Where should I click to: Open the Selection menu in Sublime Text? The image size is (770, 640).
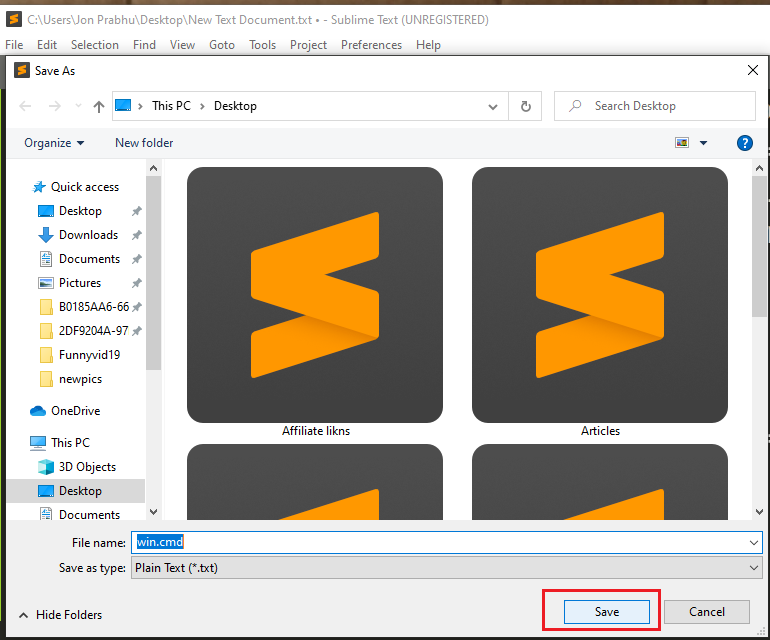tap(95, 45)
